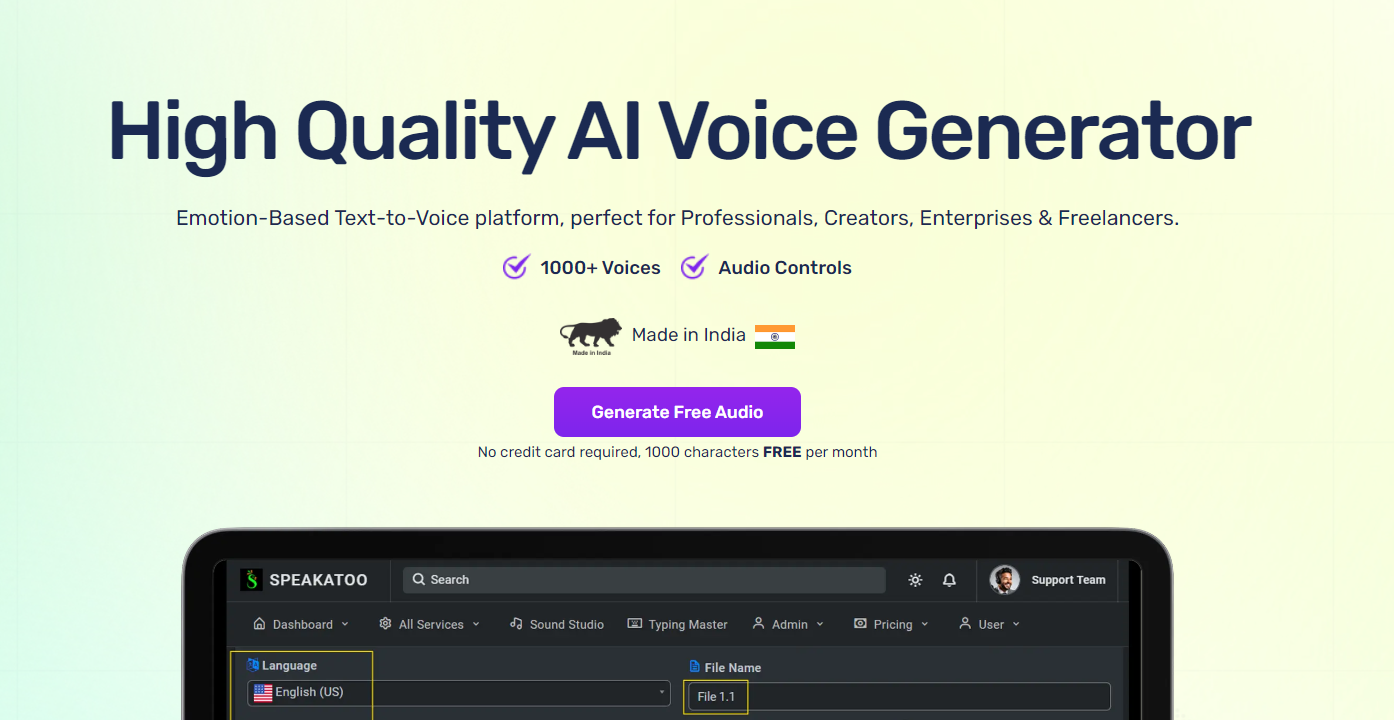Click the Generate Free Audio button

tap(677, 412)
